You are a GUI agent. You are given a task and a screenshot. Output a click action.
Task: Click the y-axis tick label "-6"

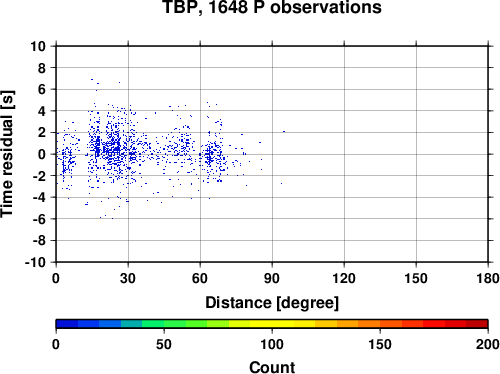click(x=39, y=219)
